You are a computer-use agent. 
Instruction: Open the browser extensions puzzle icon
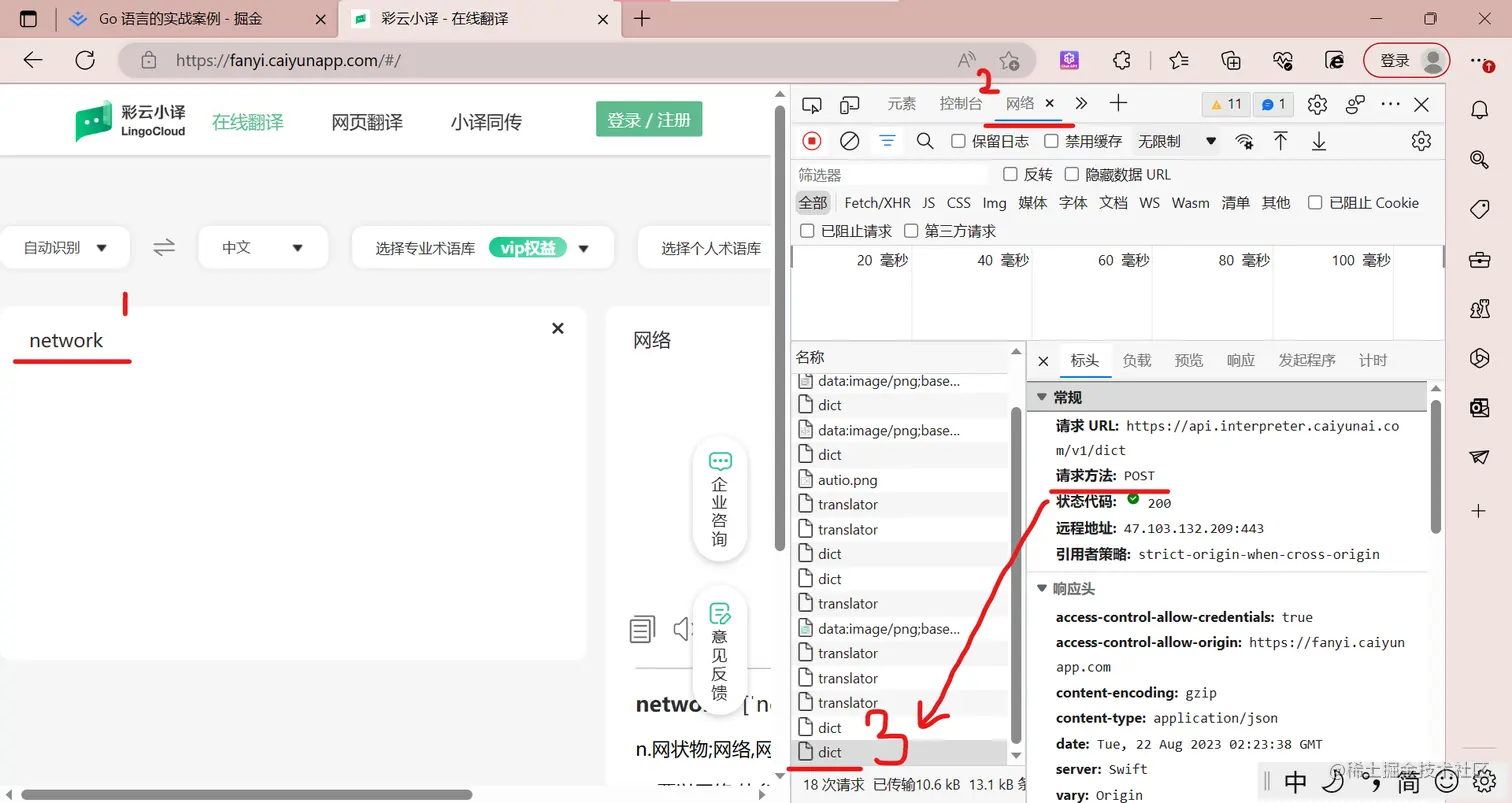pyautogui.click(x=1122, y=60)
